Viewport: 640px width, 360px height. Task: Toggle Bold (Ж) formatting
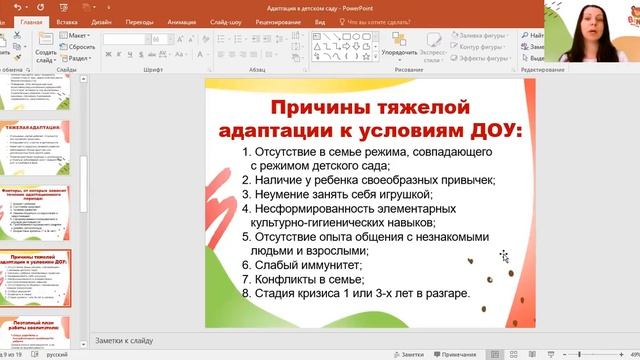[109, 54]
